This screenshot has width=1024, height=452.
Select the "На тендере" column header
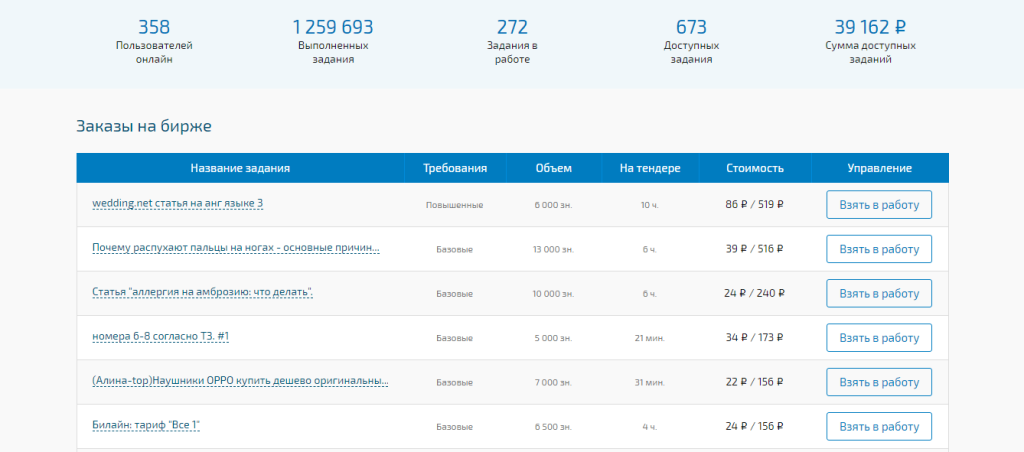(x=650, y=168)
